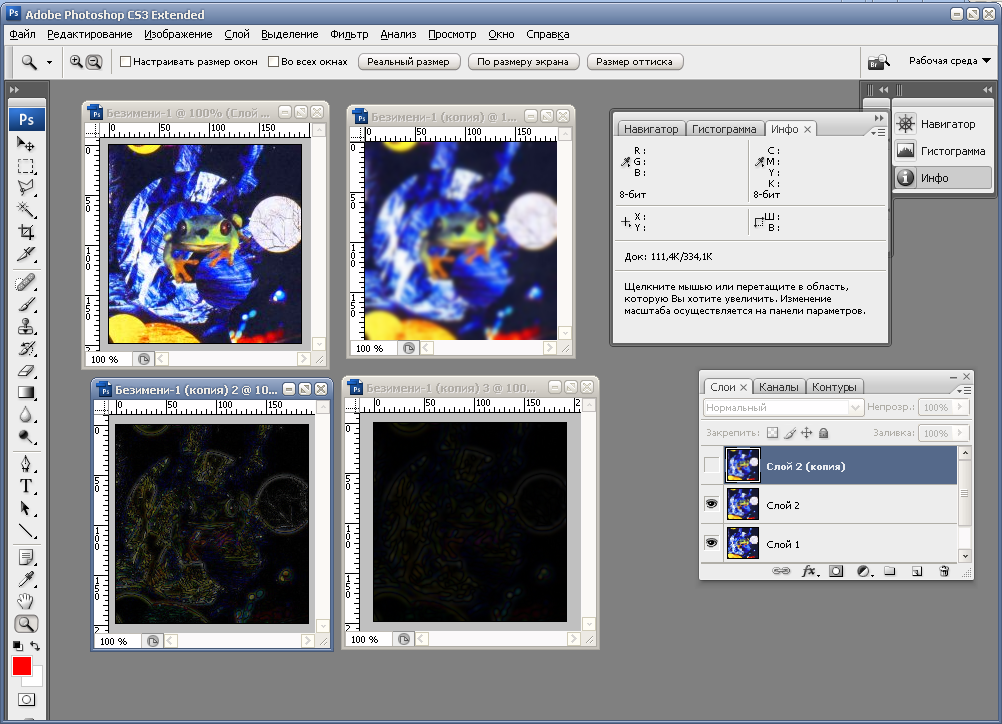Select the Slice tool
The width and height of the screenshot is (1002, 724).
click(26, 254)
